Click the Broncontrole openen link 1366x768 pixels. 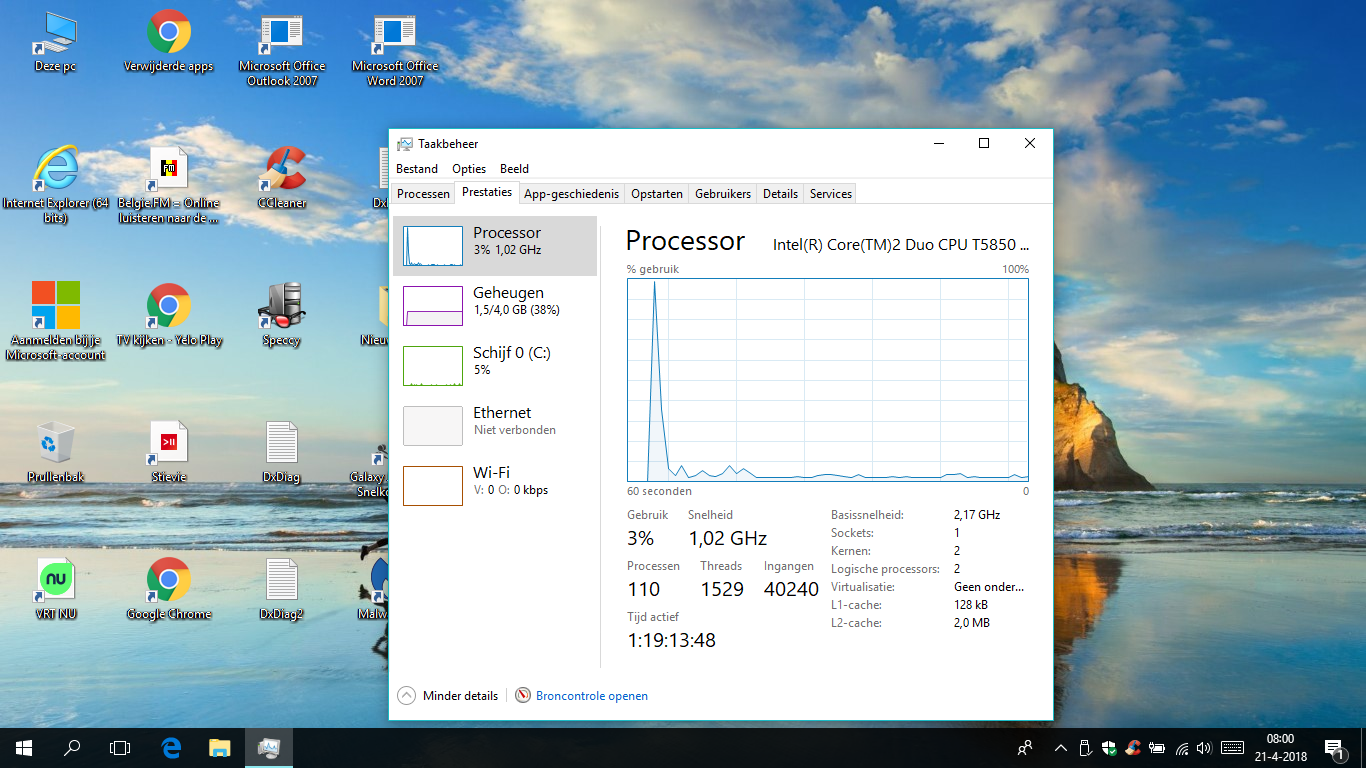point(591,696)
